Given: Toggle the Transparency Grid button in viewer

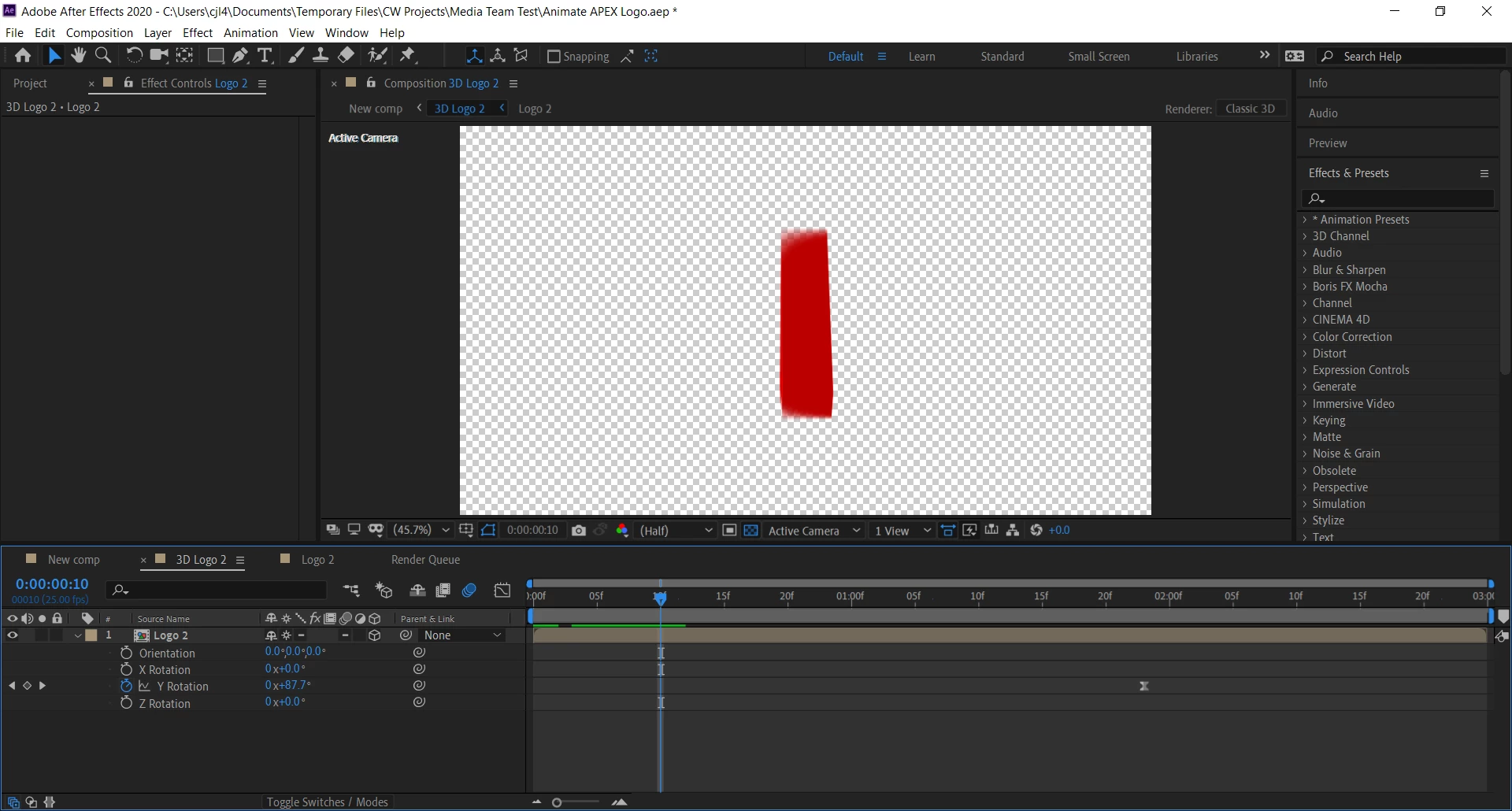Looking at the screenshot, I should pyautogui.click(x=751, y=531).
